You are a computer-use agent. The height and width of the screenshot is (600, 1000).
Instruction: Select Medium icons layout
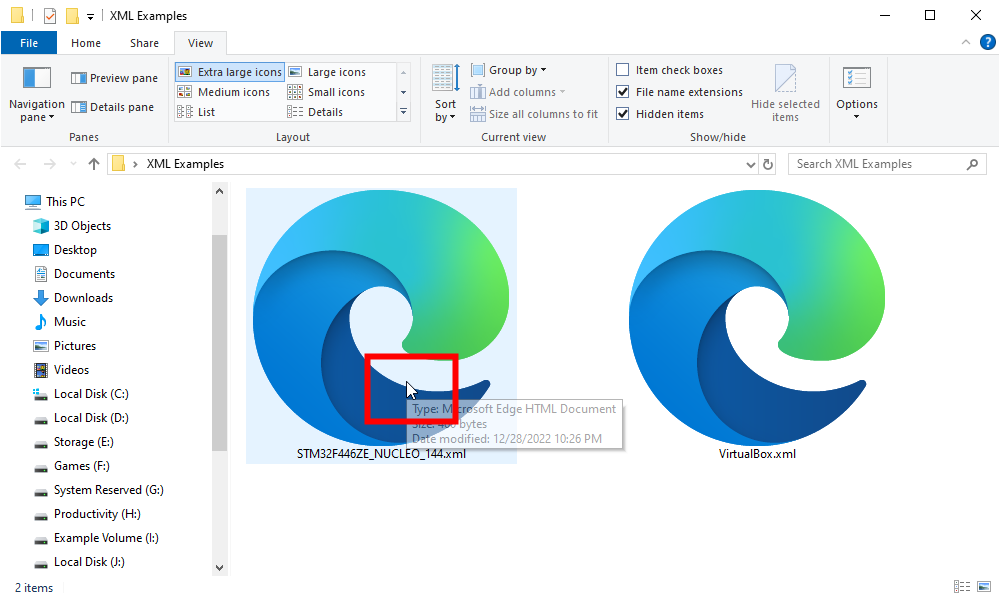pos(224,92)
